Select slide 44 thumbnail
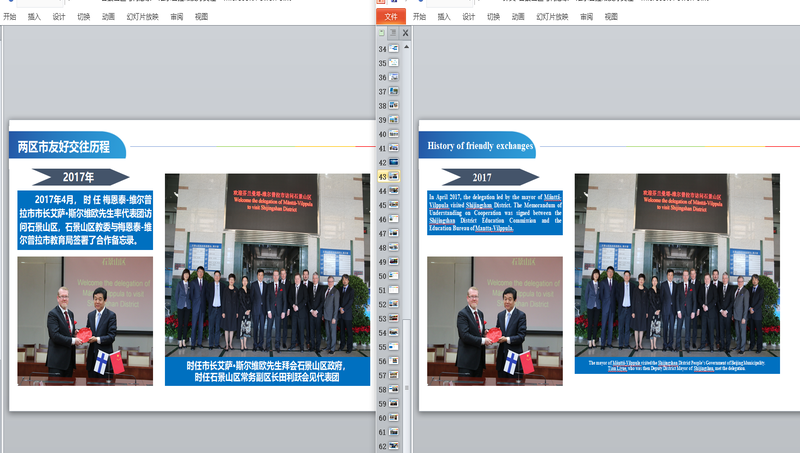The width and height of the screenshot is (800, 453). pyautogui.click(x=393, y=191)
